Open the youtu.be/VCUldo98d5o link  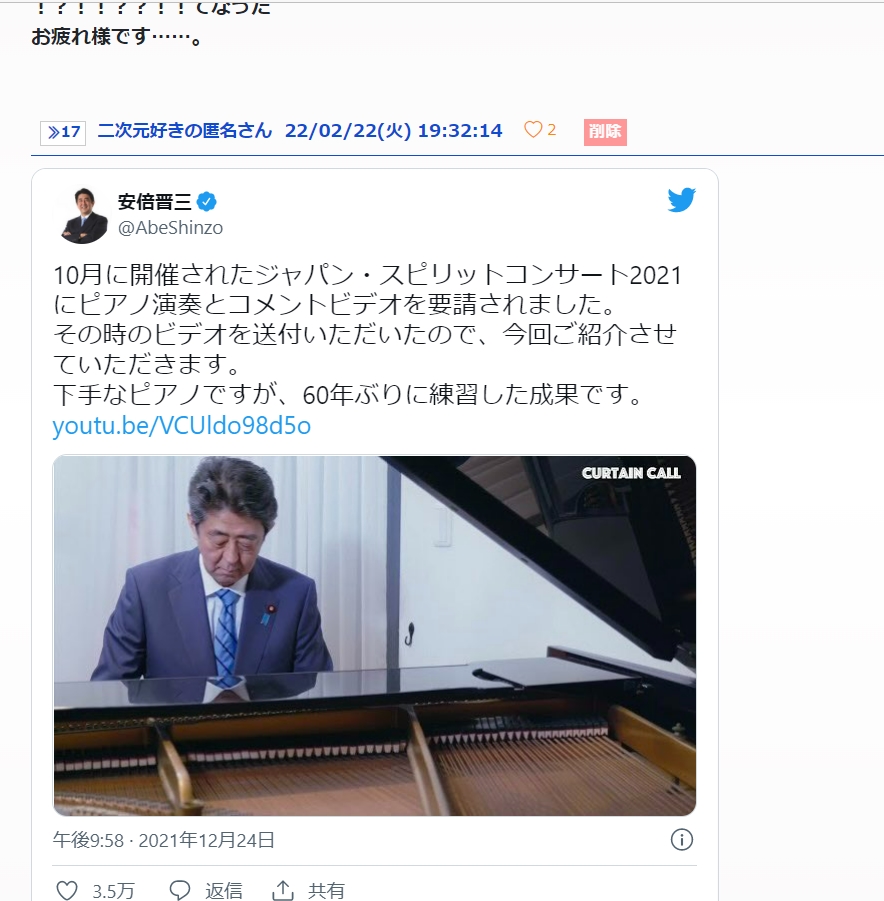(x=182, y=426)
